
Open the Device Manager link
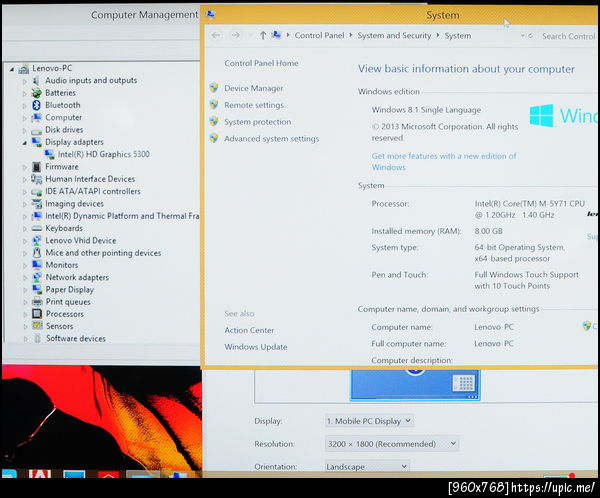[x=254, y=88]
